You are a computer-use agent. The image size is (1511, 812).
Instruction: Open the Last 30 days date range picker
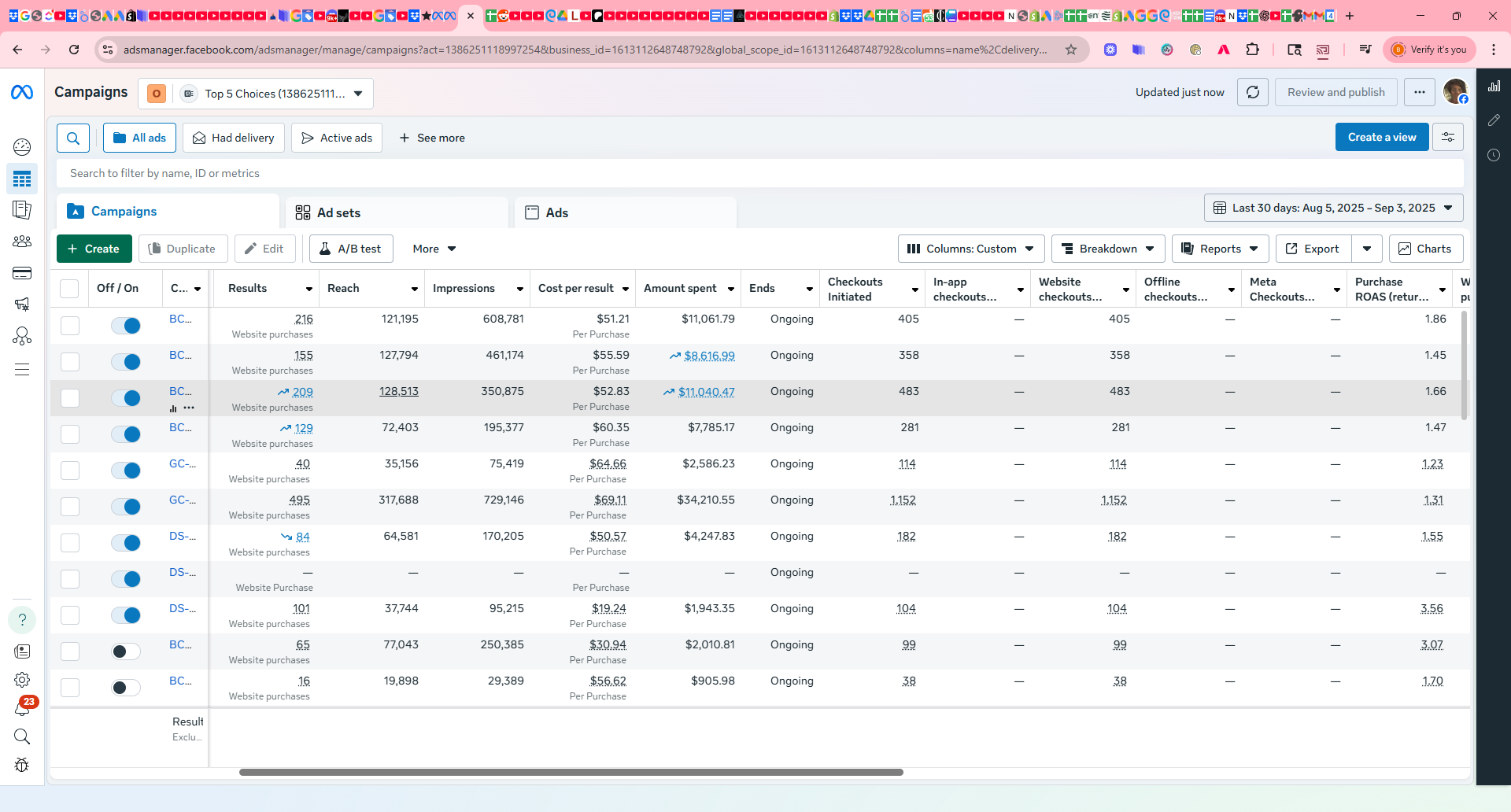(x=1333, y=208)
